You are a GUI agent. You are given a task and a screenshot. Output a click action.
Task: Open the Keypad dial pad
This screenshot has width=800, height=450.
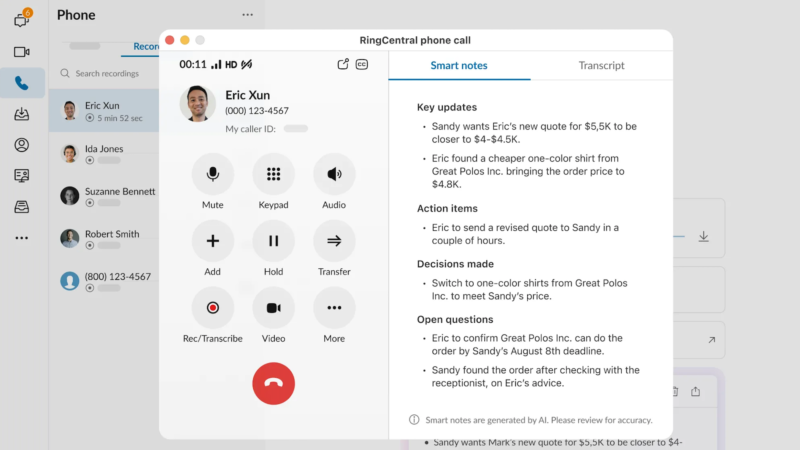tap(273, 174)
